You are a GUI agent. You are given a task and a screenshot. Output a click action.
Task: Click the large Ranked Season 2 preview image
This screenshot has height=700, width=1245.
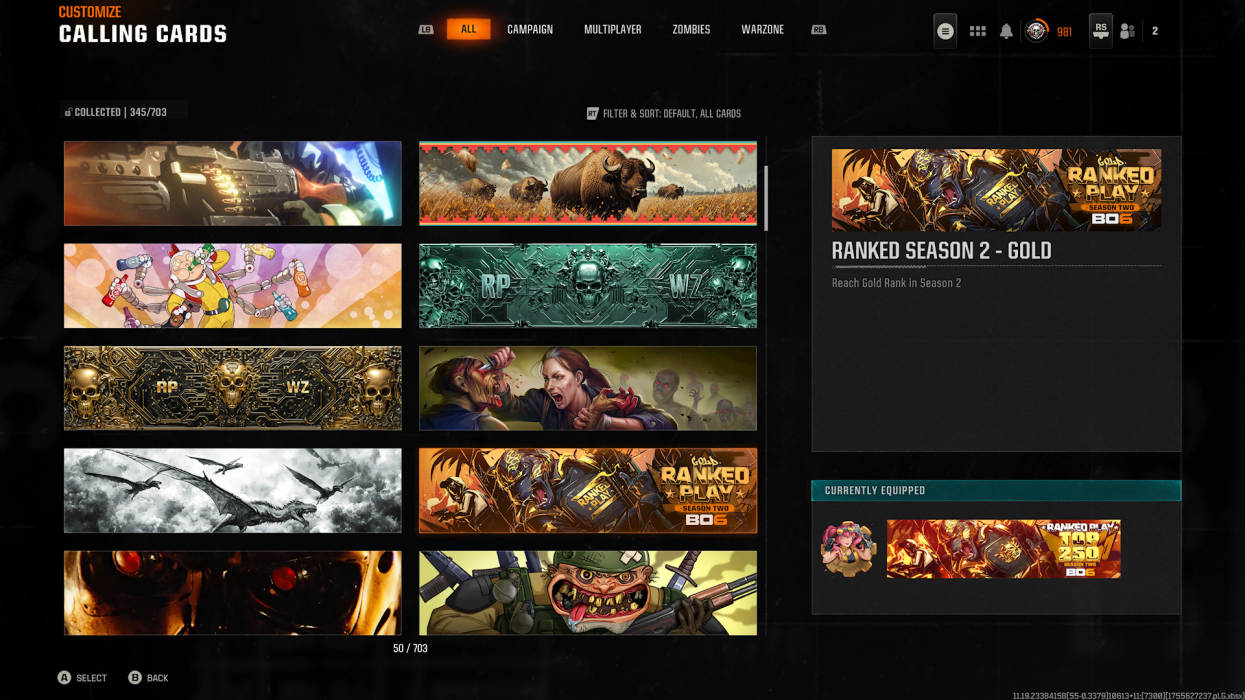coord(996,190)
